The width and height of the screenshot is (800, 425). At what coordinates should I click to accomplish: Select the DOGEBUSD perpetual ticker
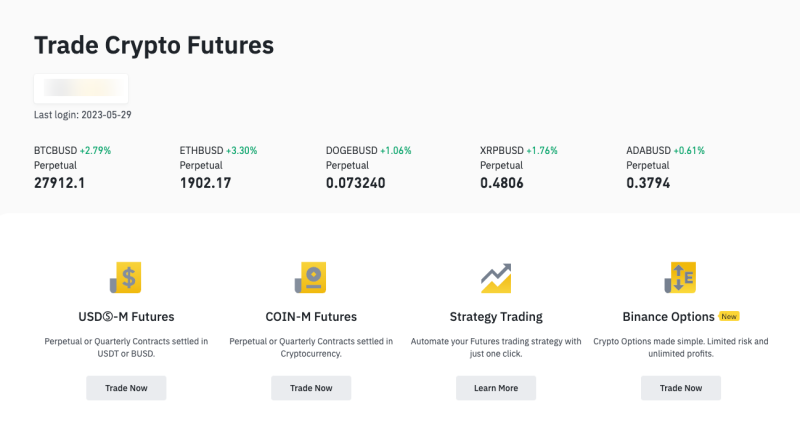[368, 167]
